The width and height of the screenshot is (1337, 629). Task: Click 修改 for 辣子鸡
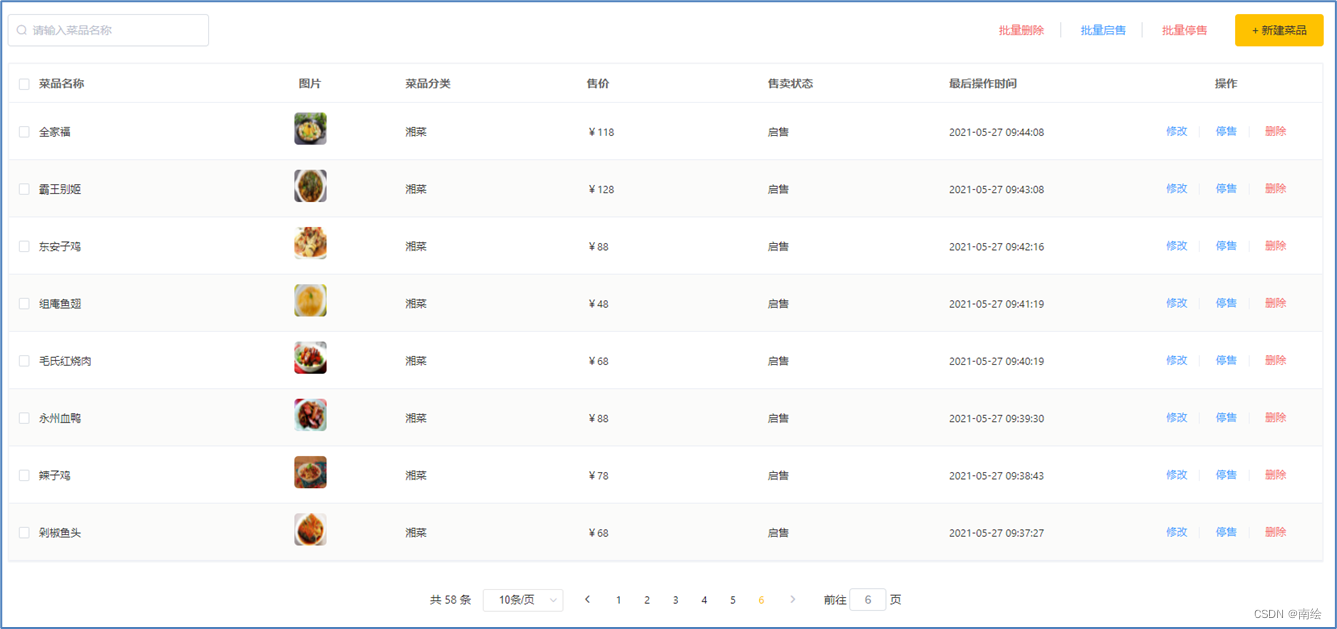pos(1176,474)
